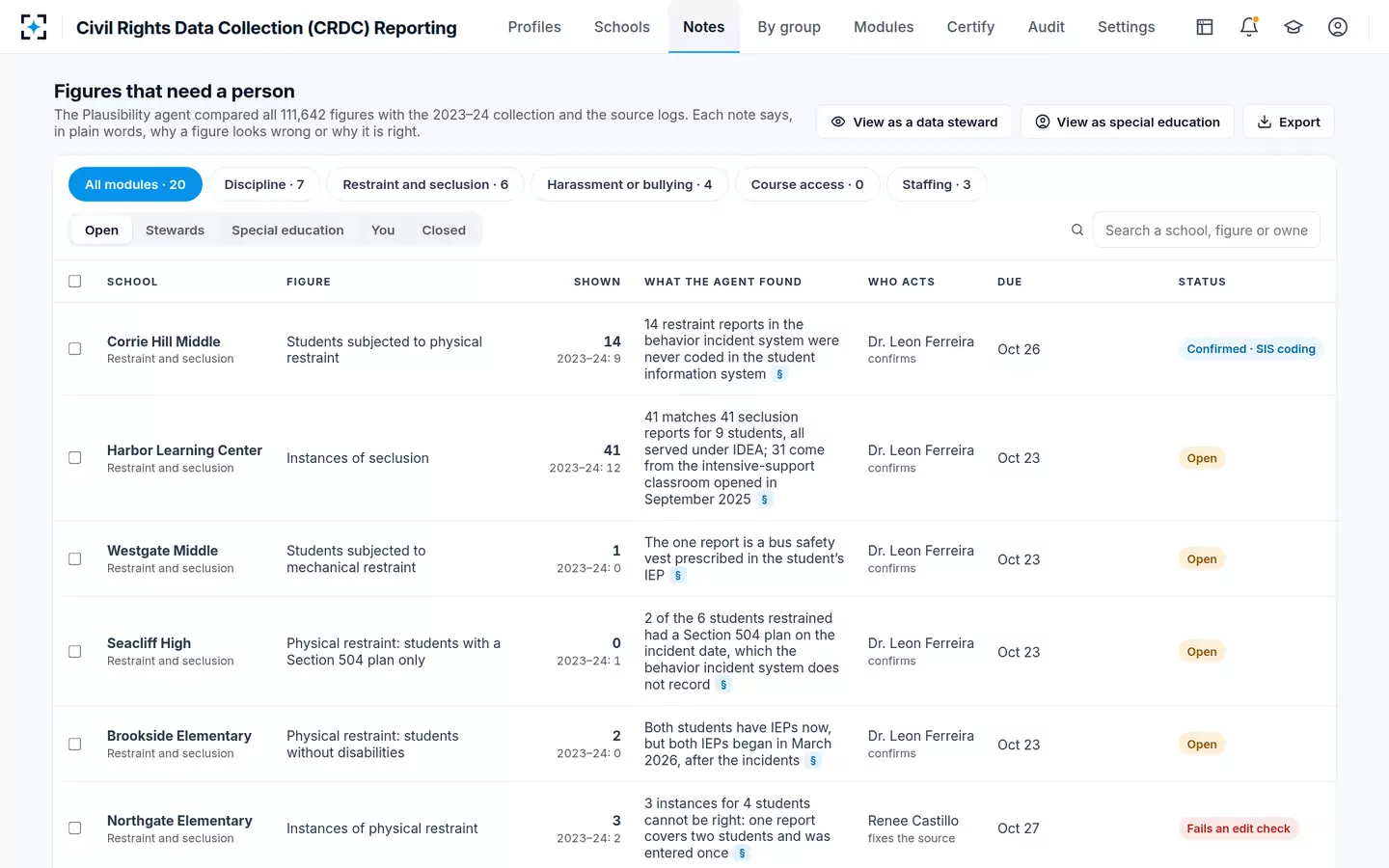Filter by Staffing module

pos(937,184)
